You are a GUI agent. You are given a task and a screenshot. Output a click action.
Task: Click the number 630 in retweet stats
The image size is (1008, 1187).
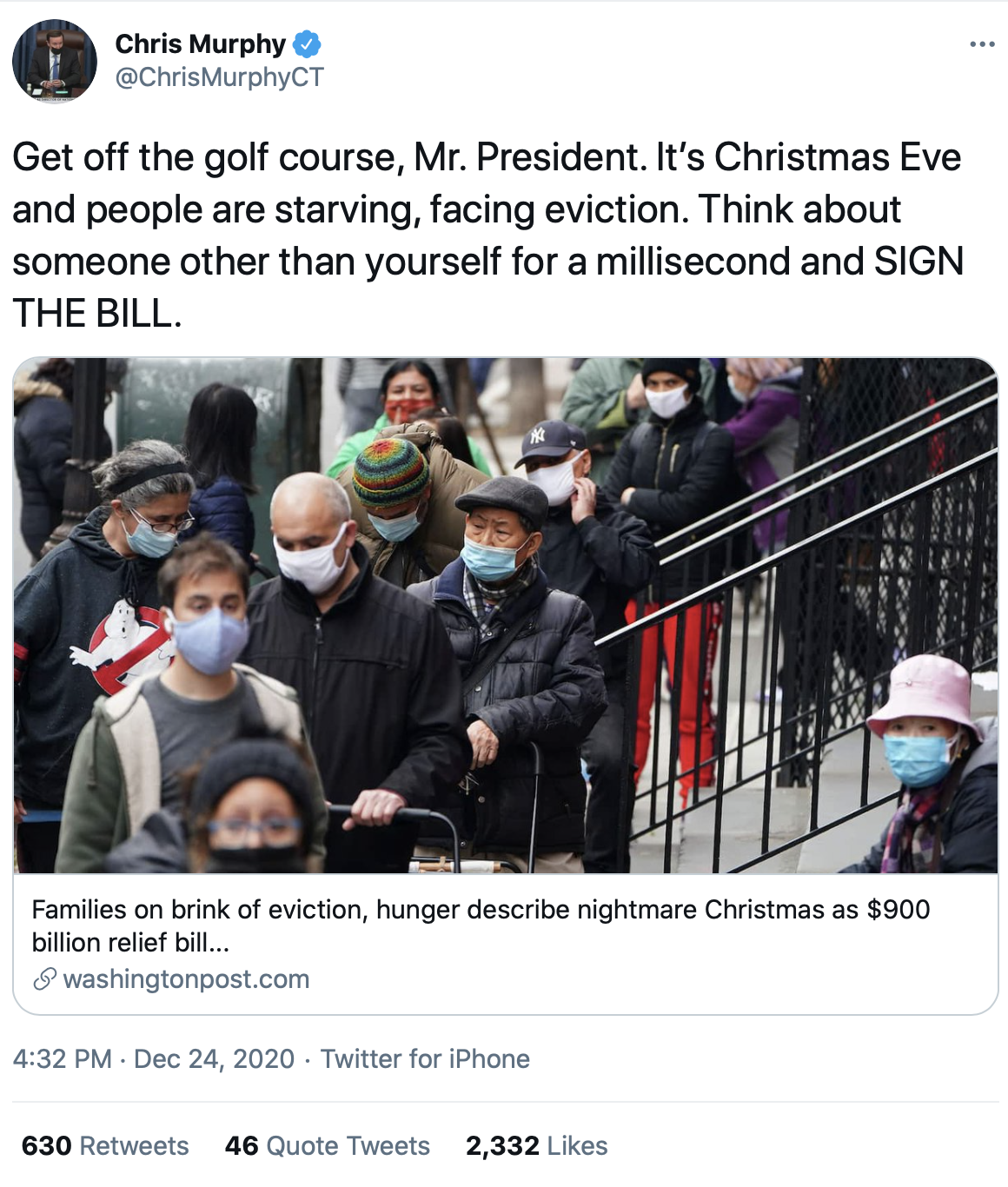[x=46, y=1145]
